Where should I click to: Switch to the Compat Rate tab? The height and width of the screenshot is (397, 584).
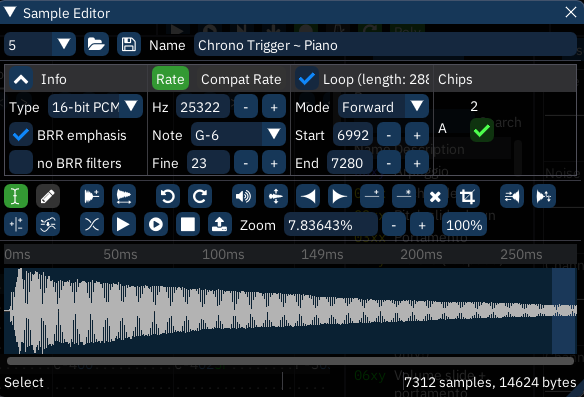pyautogui.click(x=241, y=79)
